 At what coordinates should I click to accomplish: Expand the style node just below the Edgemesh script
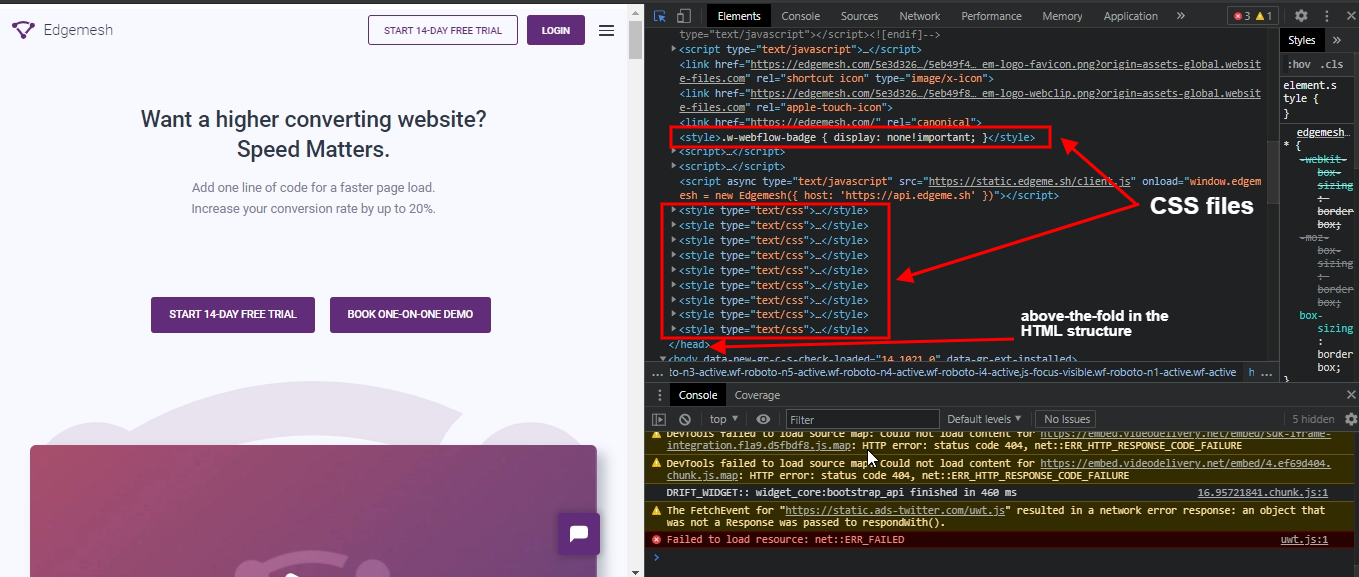pos(674,211)
